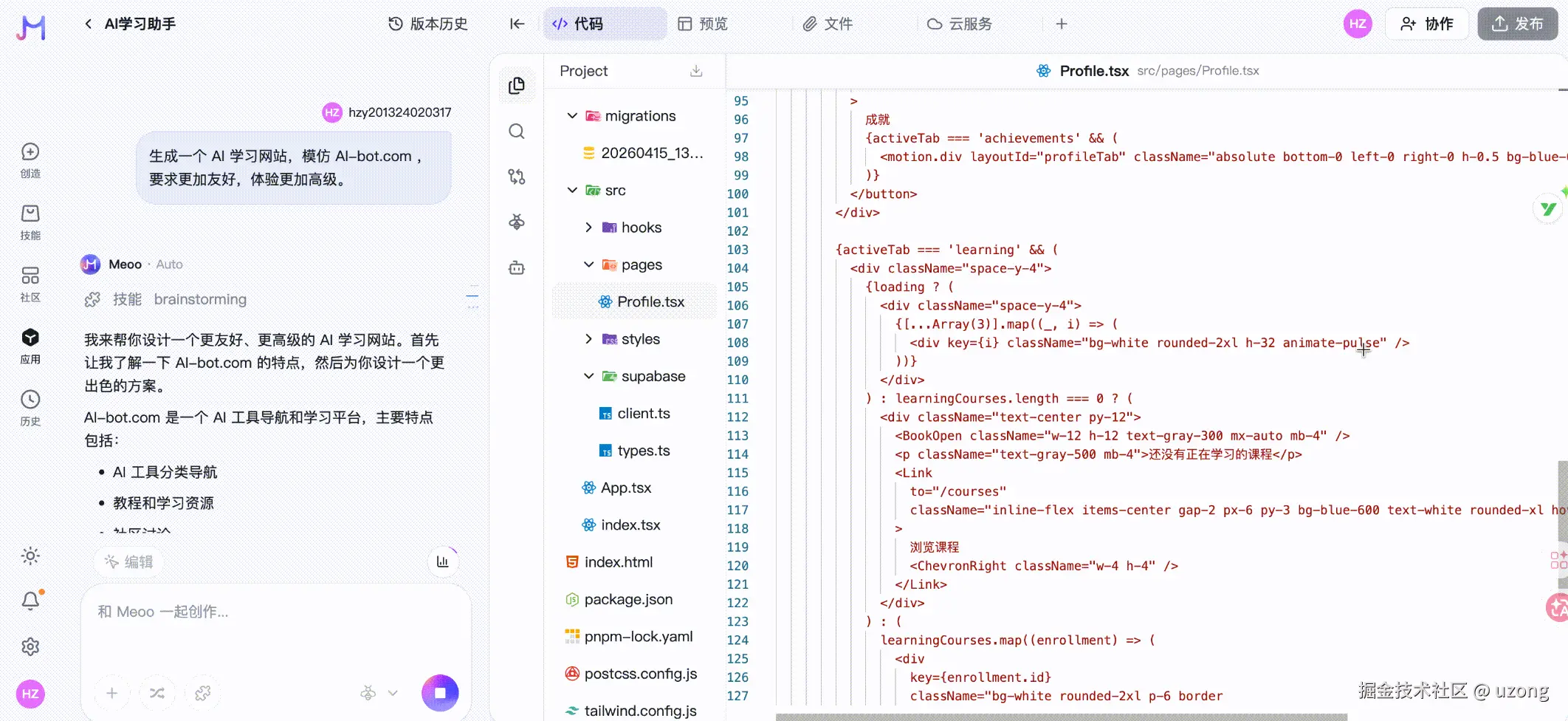Download the project with the download icon

(x=696, y=71)
